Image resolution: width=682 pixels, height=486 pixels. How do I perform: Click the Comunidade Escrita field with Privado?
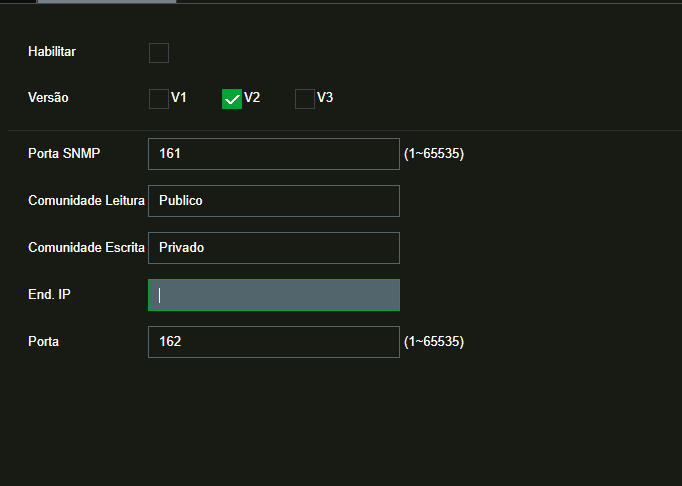click(x=273, y=248)
